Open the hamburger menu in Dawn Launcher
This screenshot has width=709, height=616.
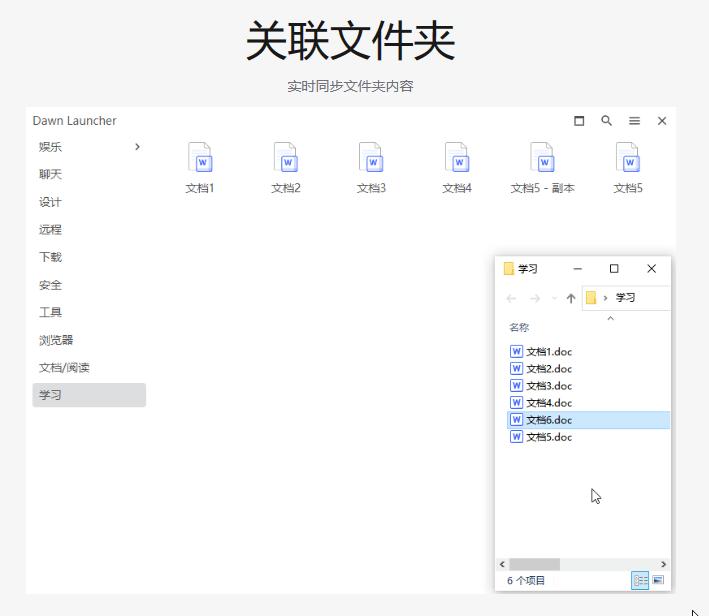point(634,121)
